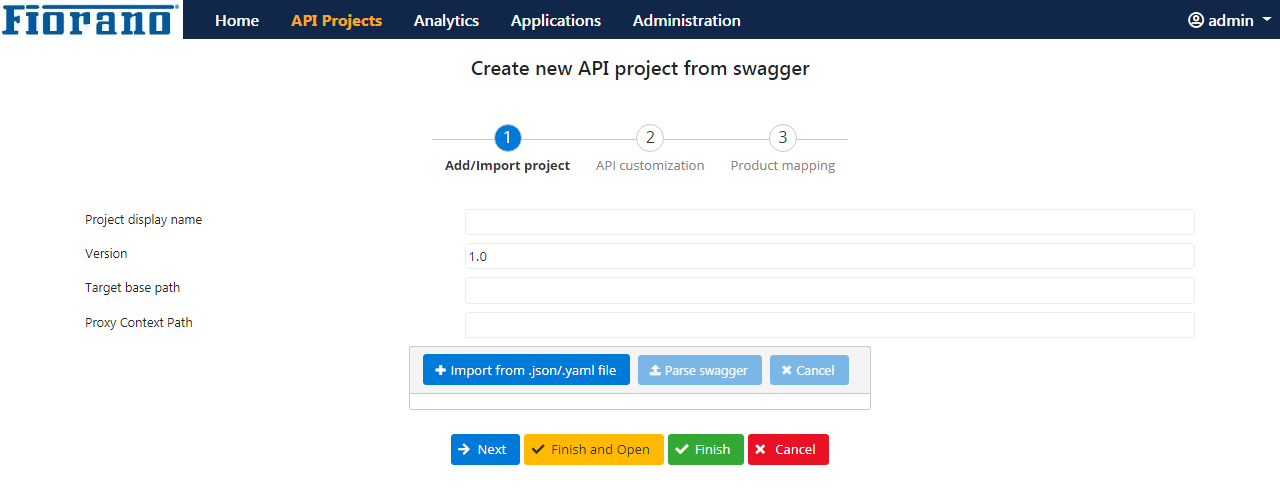
Task: Click the Project display name field
Action: pos(829,222)
